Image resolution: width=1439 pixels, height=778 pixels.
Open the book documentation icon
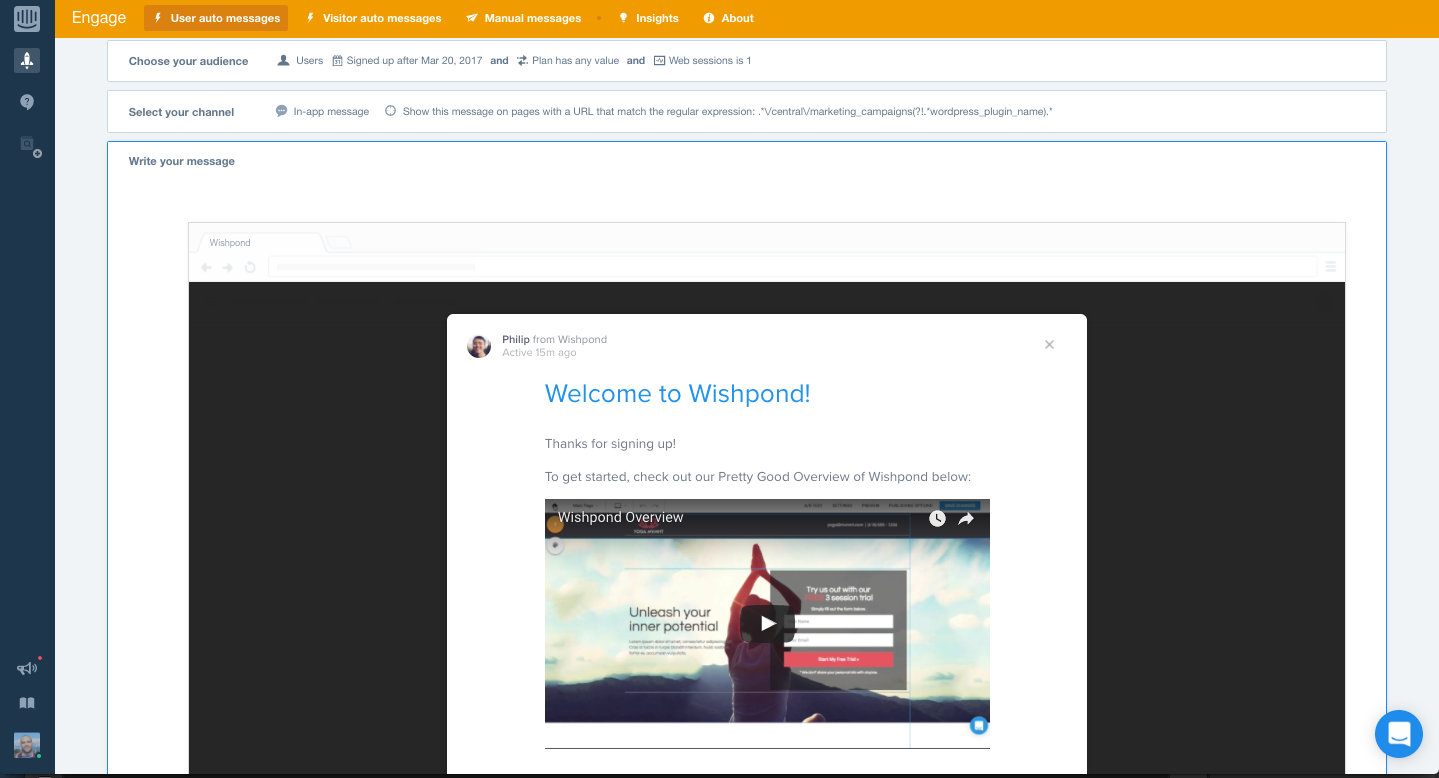click(27, 703)
